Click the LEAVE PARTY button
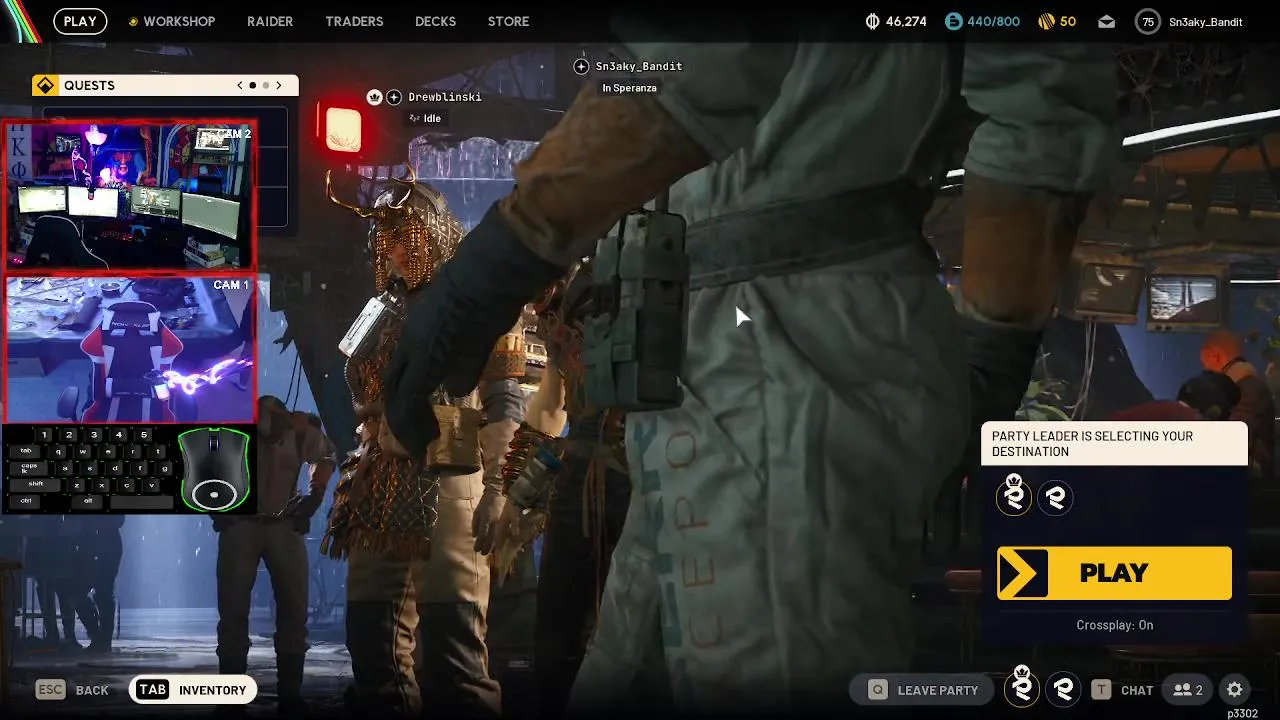This screenshot has height=720, width=1280. (x=922, y=690)
